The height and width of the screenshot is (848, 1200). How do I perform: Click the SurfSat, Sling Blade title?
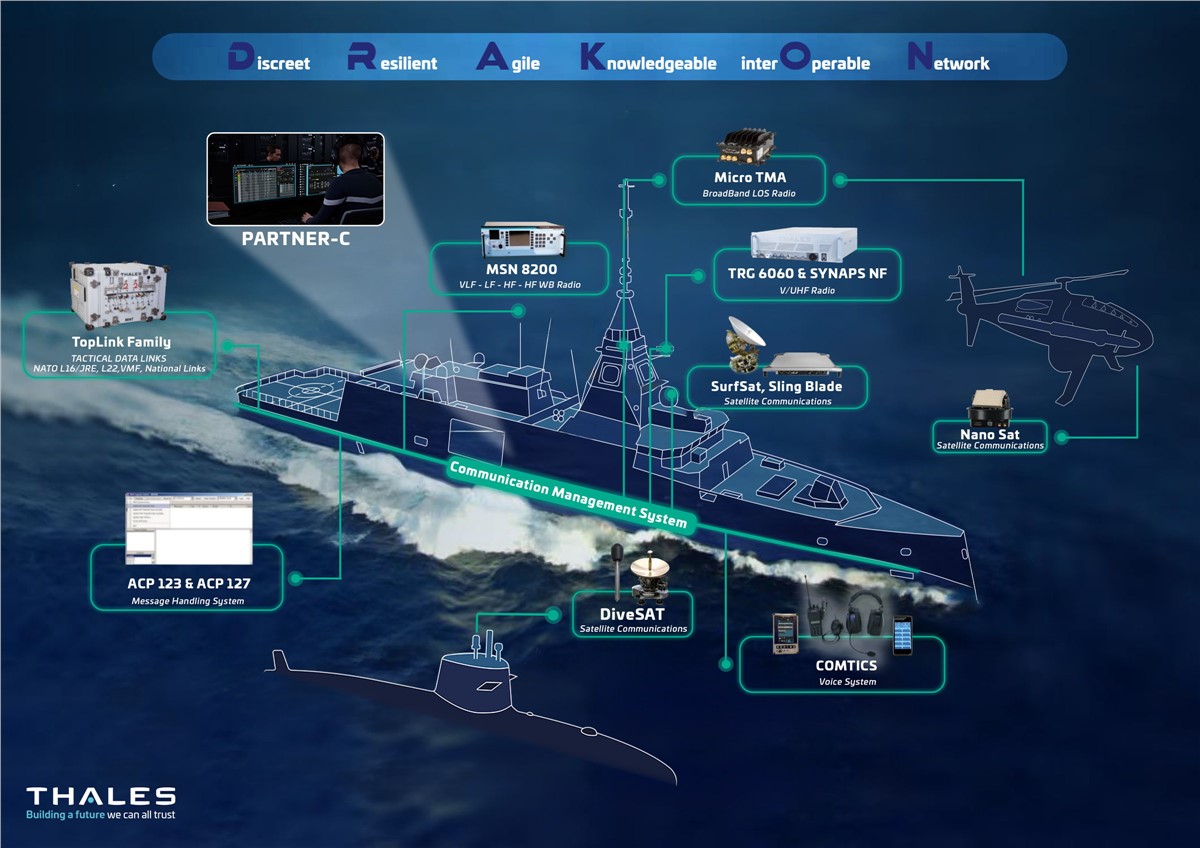(x=778, y=386)
